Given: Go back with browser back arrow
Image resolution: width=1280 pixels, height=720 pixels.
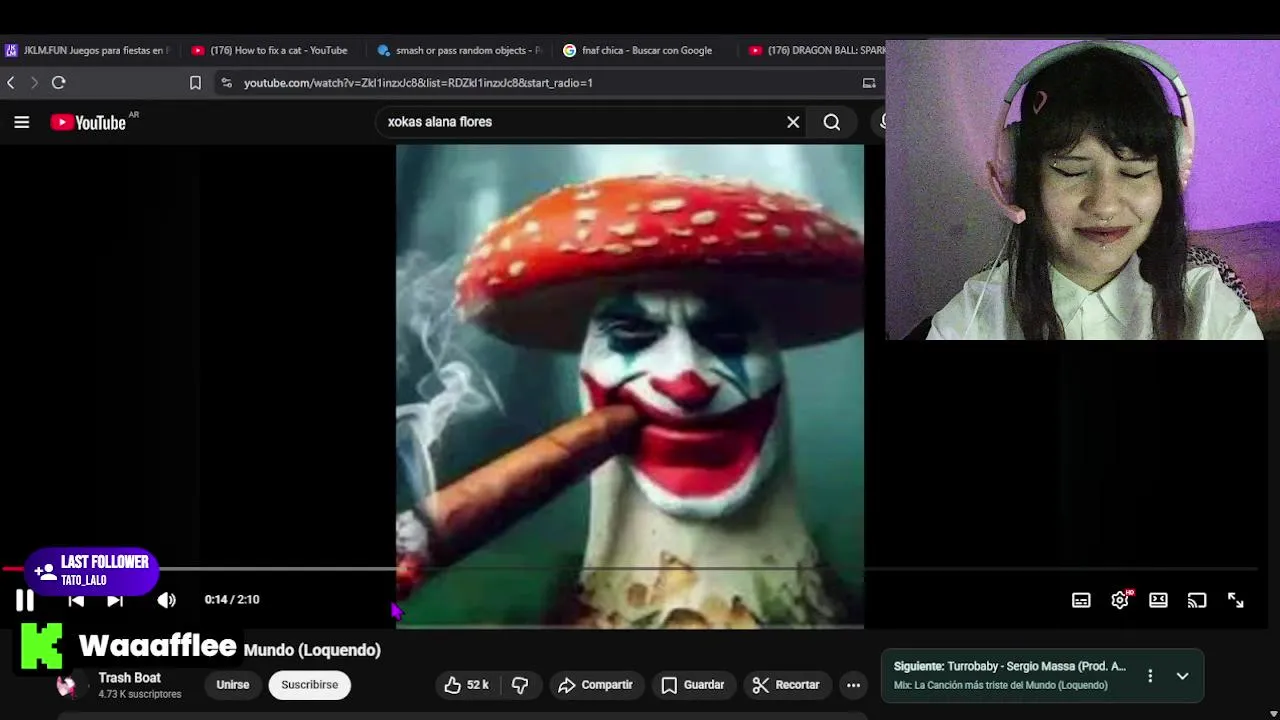Looking at the screenshot, I should pyautogui.click(x=11, y=83).
